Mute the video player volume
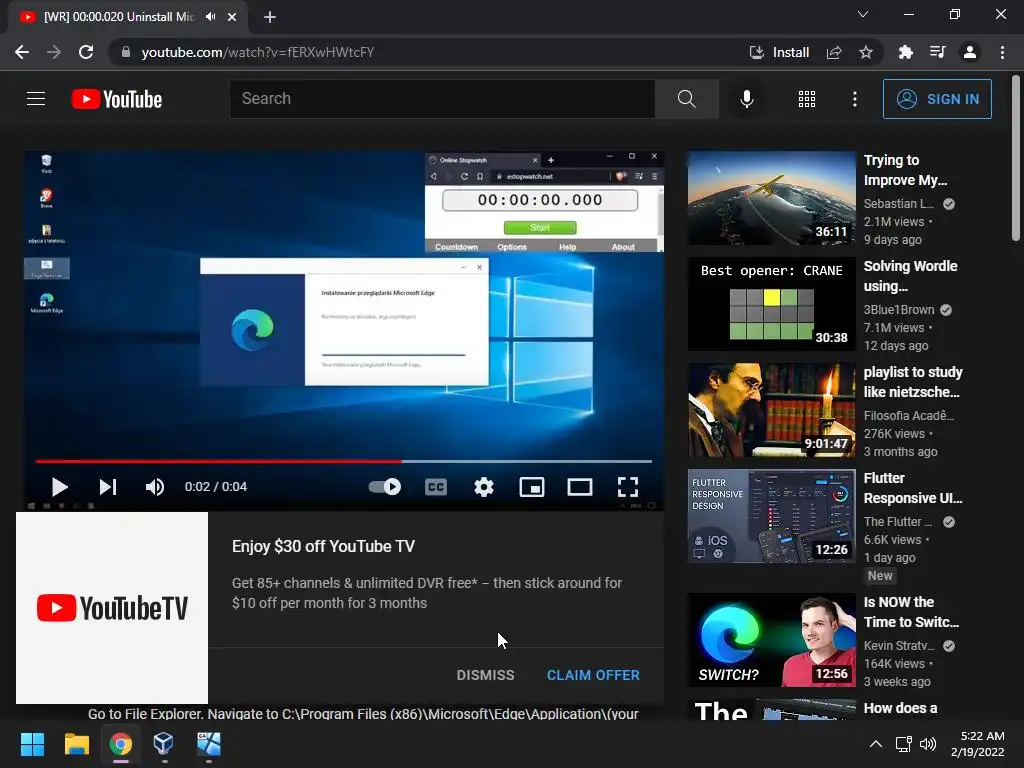Image resolution: width=1024 pixels, height=768 pixels. pos(155,487)
